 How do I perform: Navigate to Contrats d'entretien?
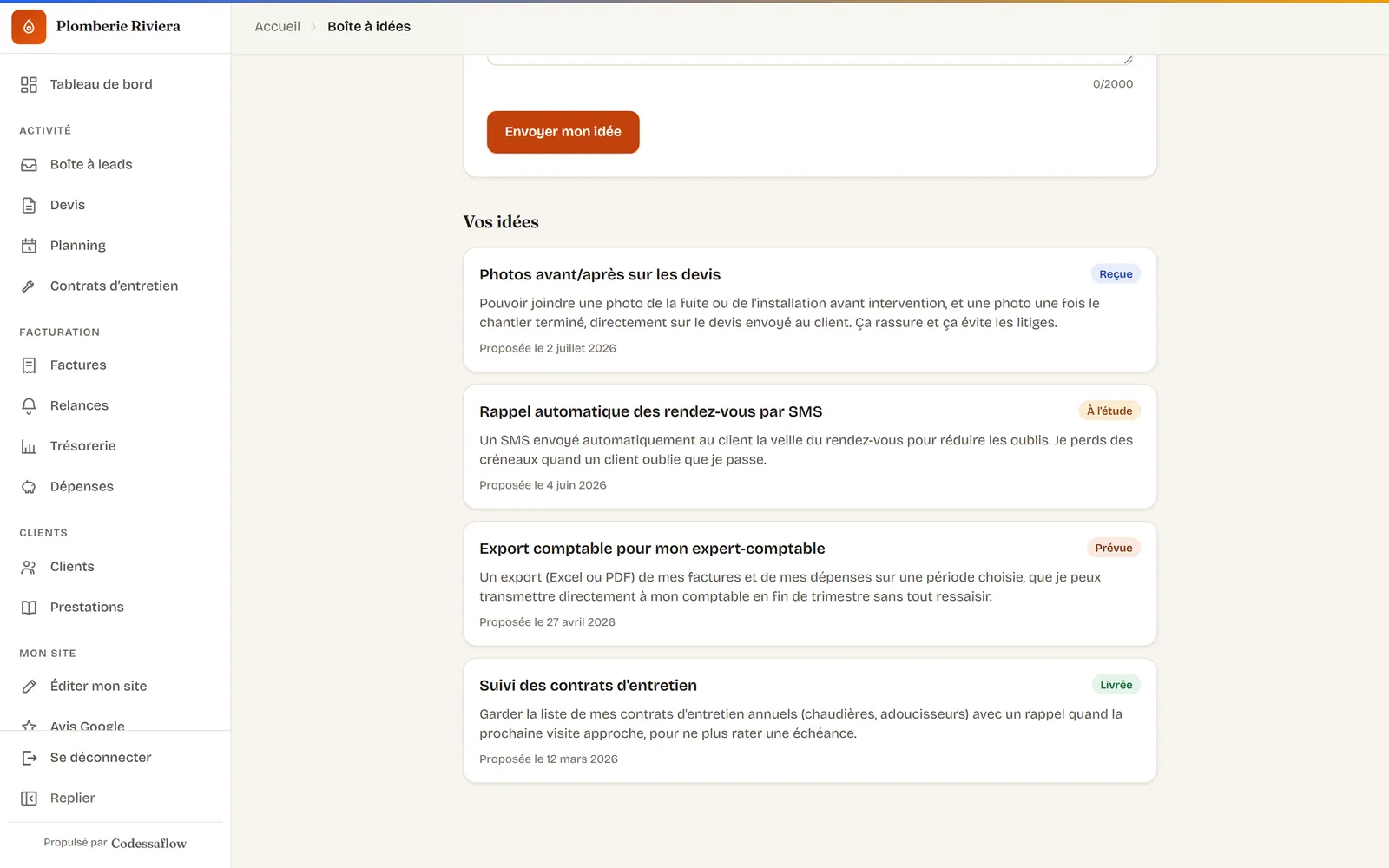tap(115, 286)
